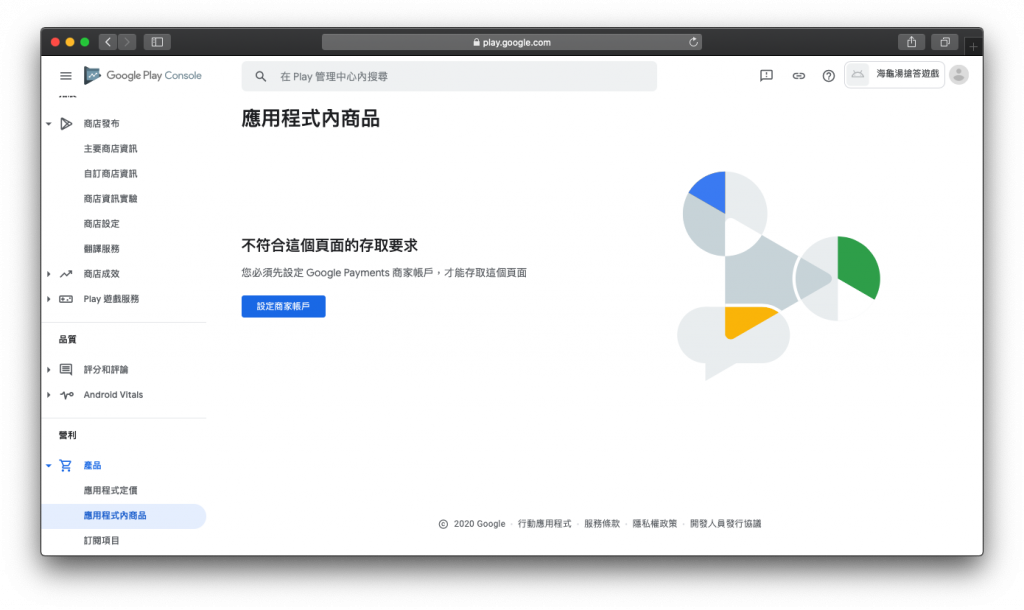The width and height of the screenshot is (1024, 610).
Task: Open the 行動應用程式 footer link
Action: 544,524
